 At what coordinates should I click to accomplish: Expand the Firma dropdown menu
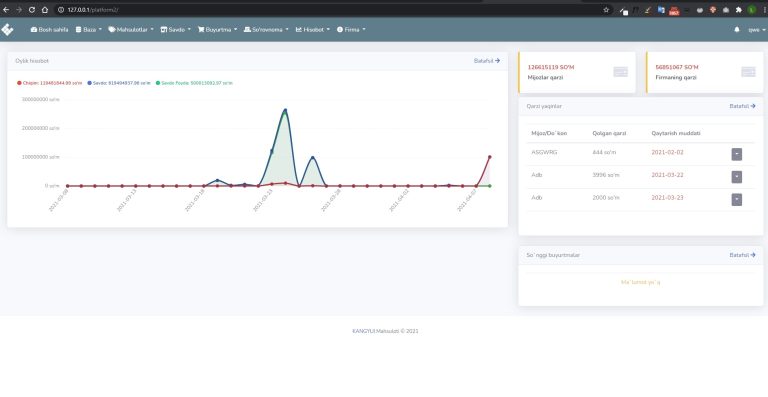(x=351, y=30)
